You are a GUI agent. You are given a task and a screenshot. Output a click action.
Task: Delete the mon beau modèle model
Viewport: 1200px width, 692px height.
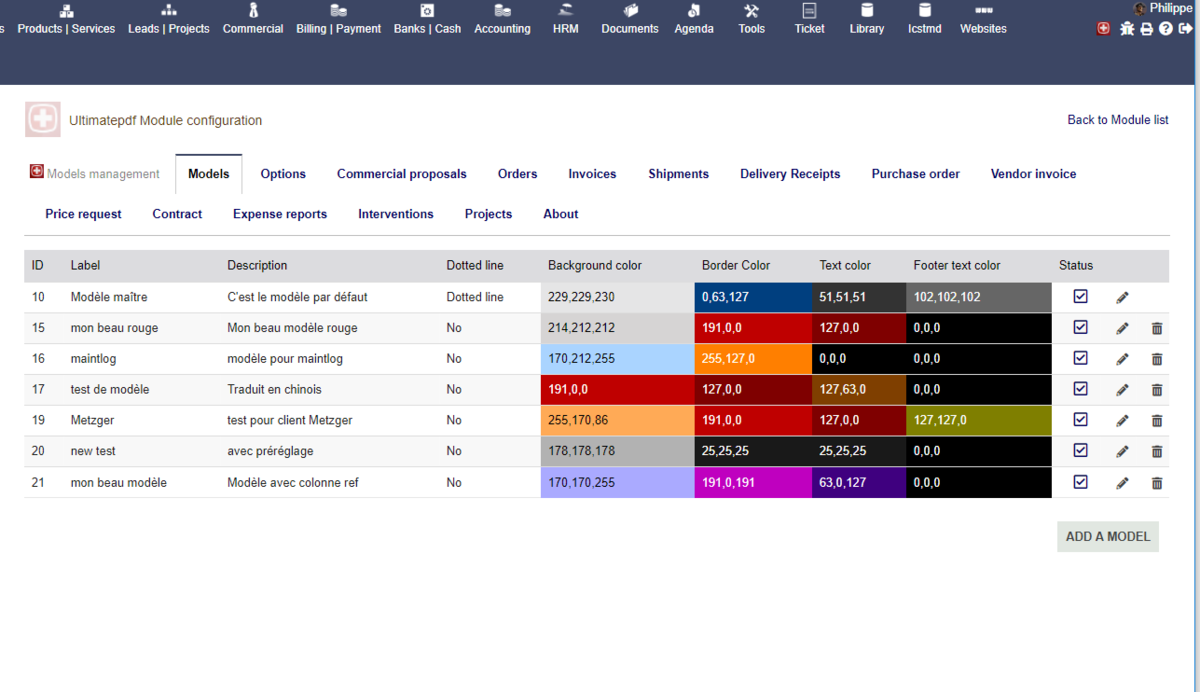pos(1157,483)
